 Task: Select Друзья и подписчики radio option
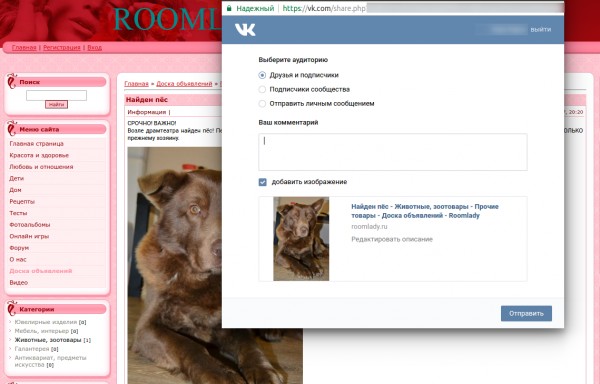coord(262,75)
